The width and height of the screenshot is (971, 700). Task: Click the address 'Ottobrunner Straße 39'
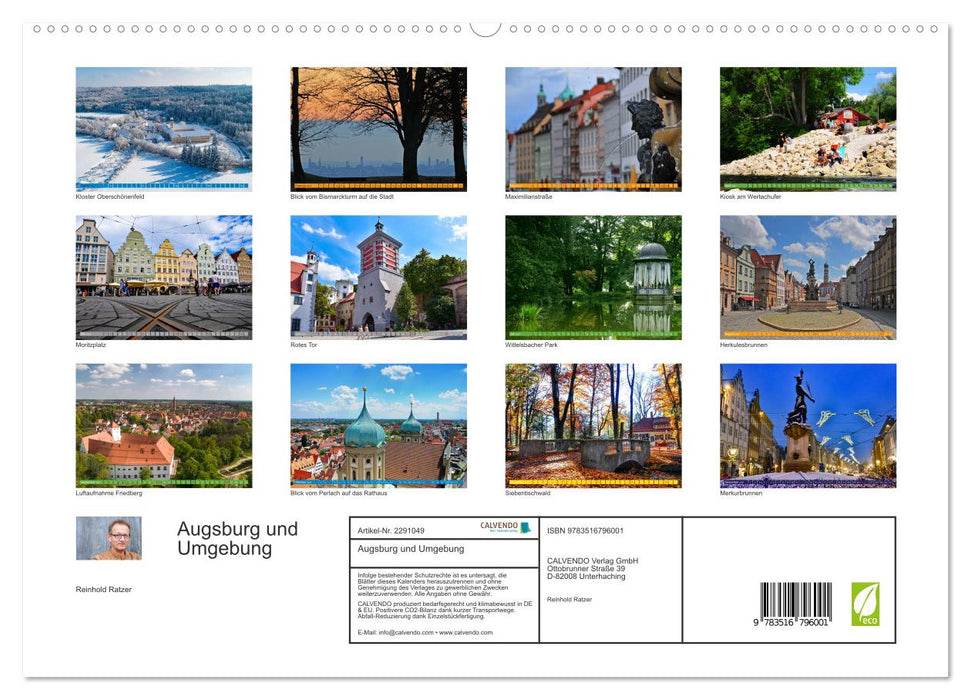586,568
